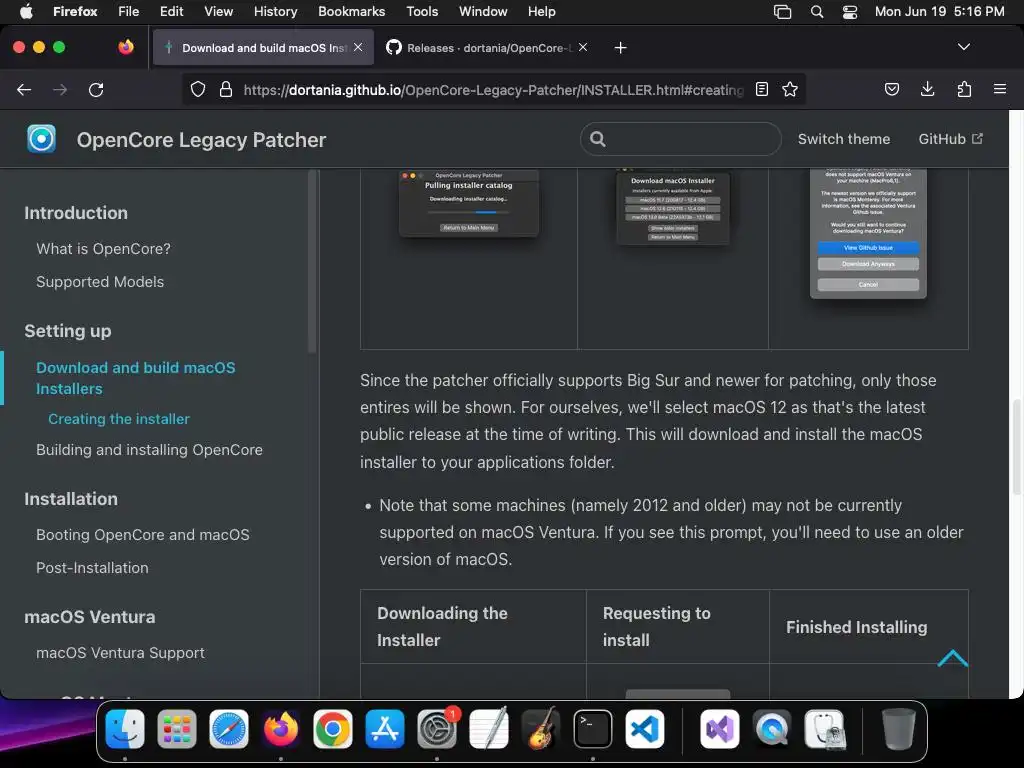Click the OpenCore Legacy Patcher logo
Screen dimensions: 1024x768
pos(41,139)
